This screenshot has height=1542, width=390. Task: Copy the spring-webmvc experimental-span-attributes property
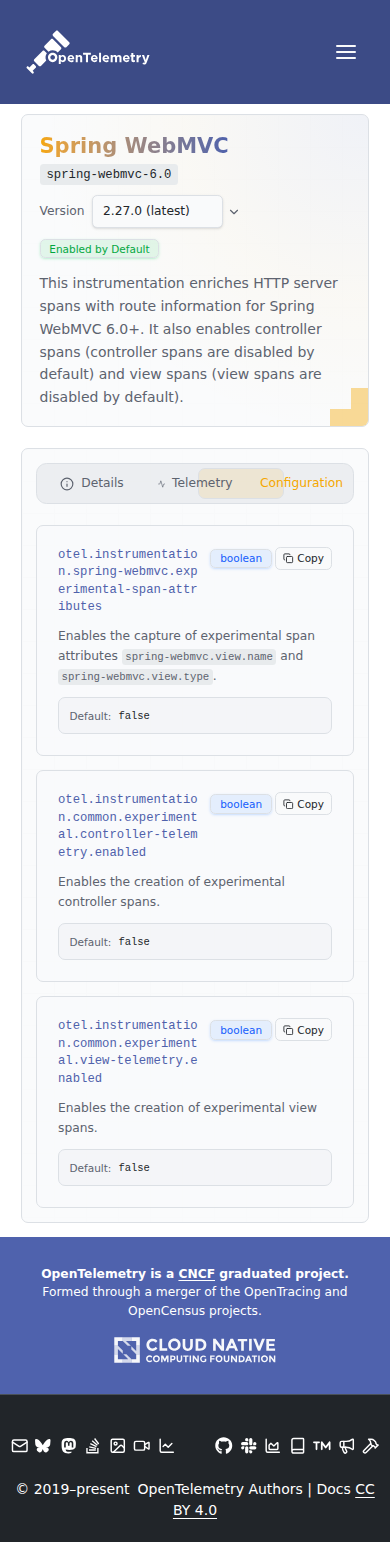pos(303,558)
